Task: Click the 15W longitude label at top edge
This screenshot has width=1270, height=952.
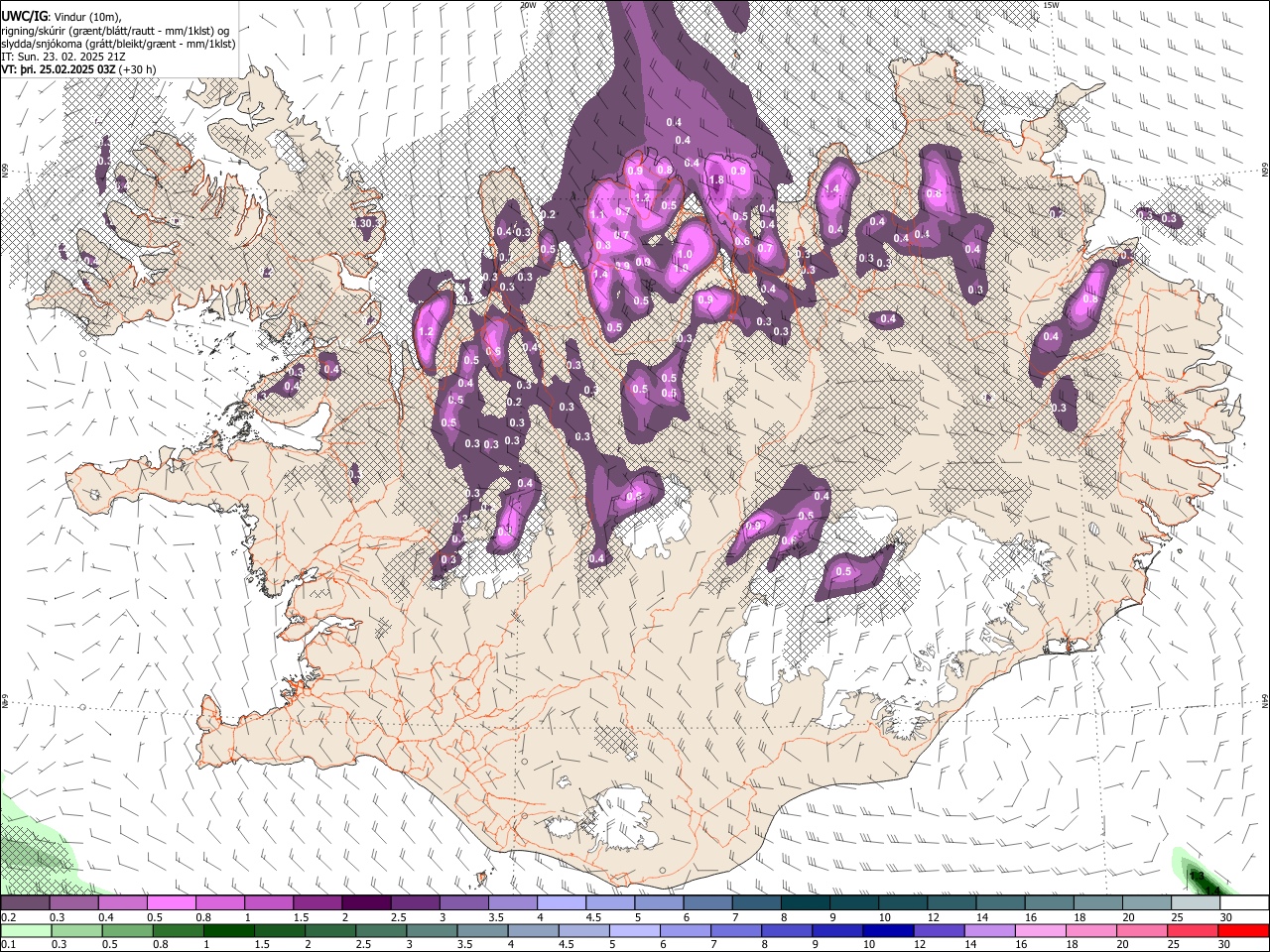Action: (1051, 5)
